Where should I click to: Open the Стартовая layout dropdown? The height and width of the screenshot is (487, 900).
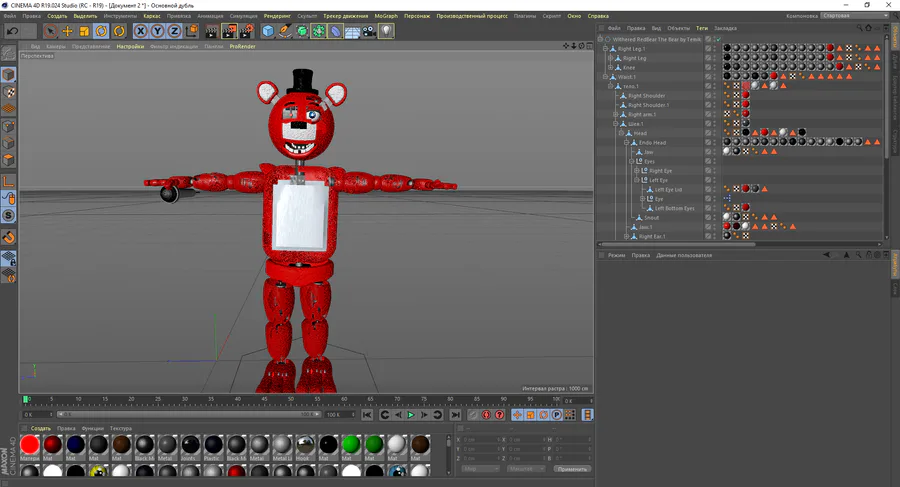(855, 16)
